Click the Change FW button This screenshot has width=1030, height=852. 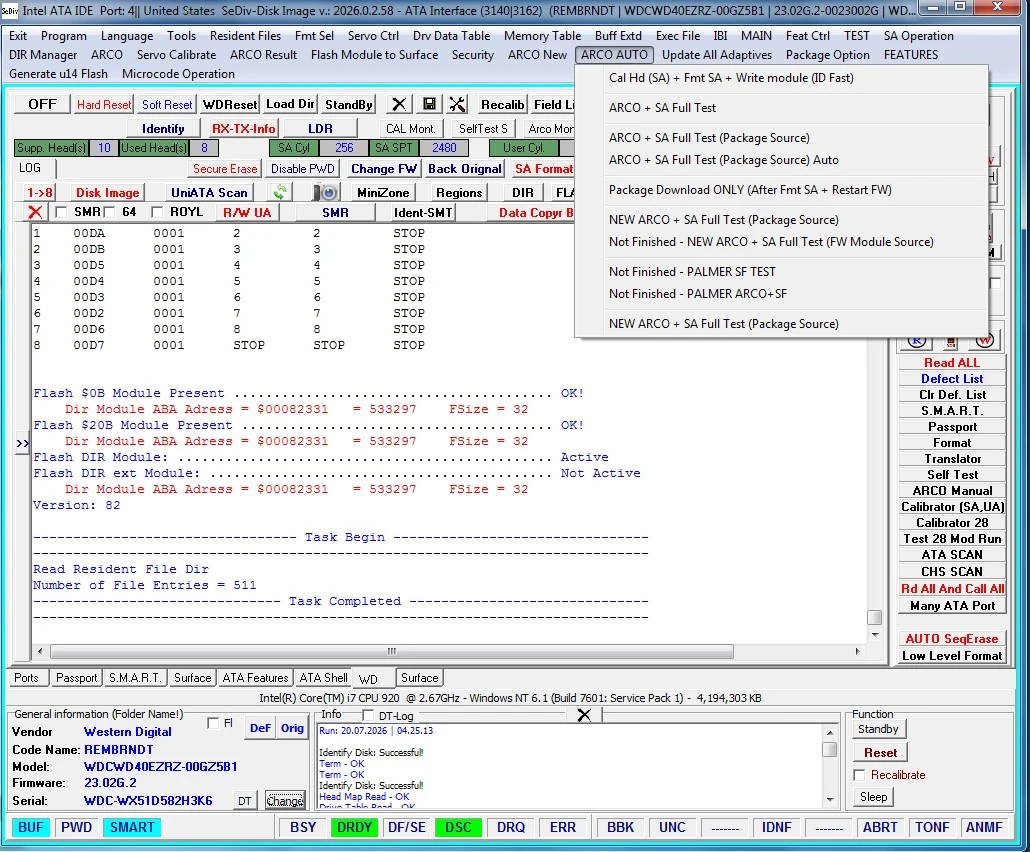(384, 169)
